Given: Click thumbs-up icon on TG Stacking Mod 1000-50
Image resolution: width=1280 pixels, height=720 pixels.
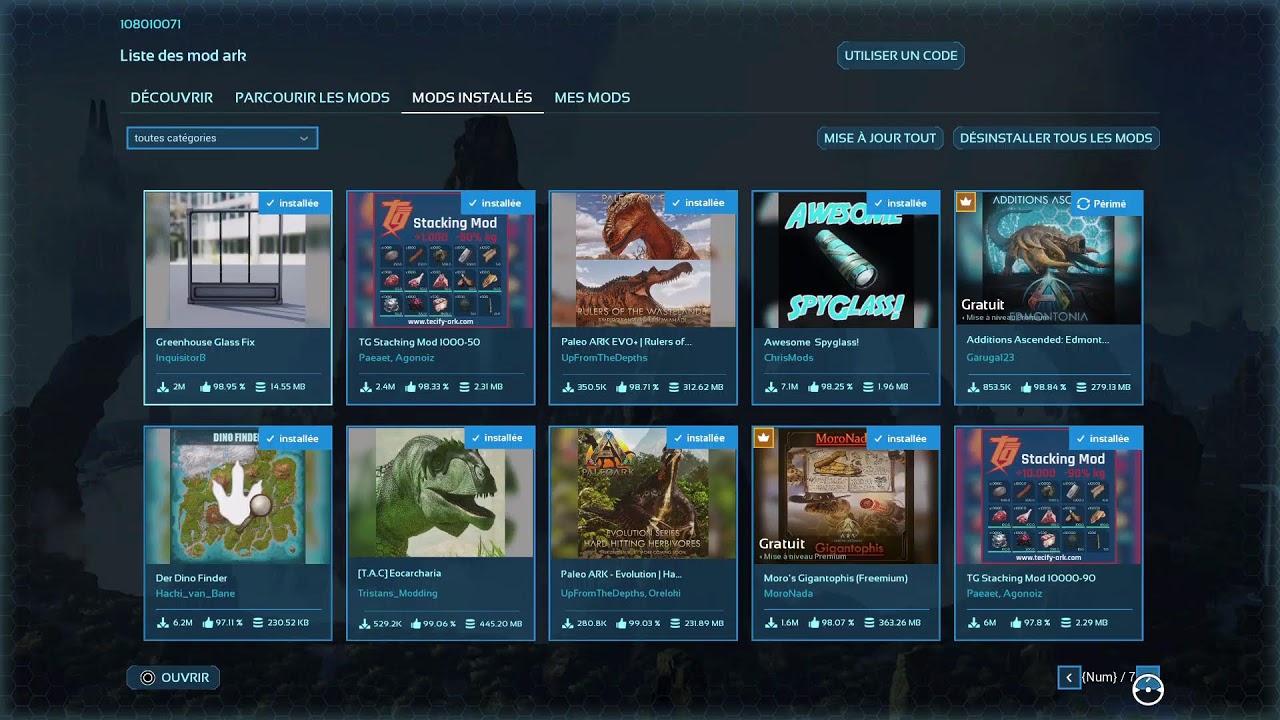Looking at the screenshot, I should (x=411, y=387).
